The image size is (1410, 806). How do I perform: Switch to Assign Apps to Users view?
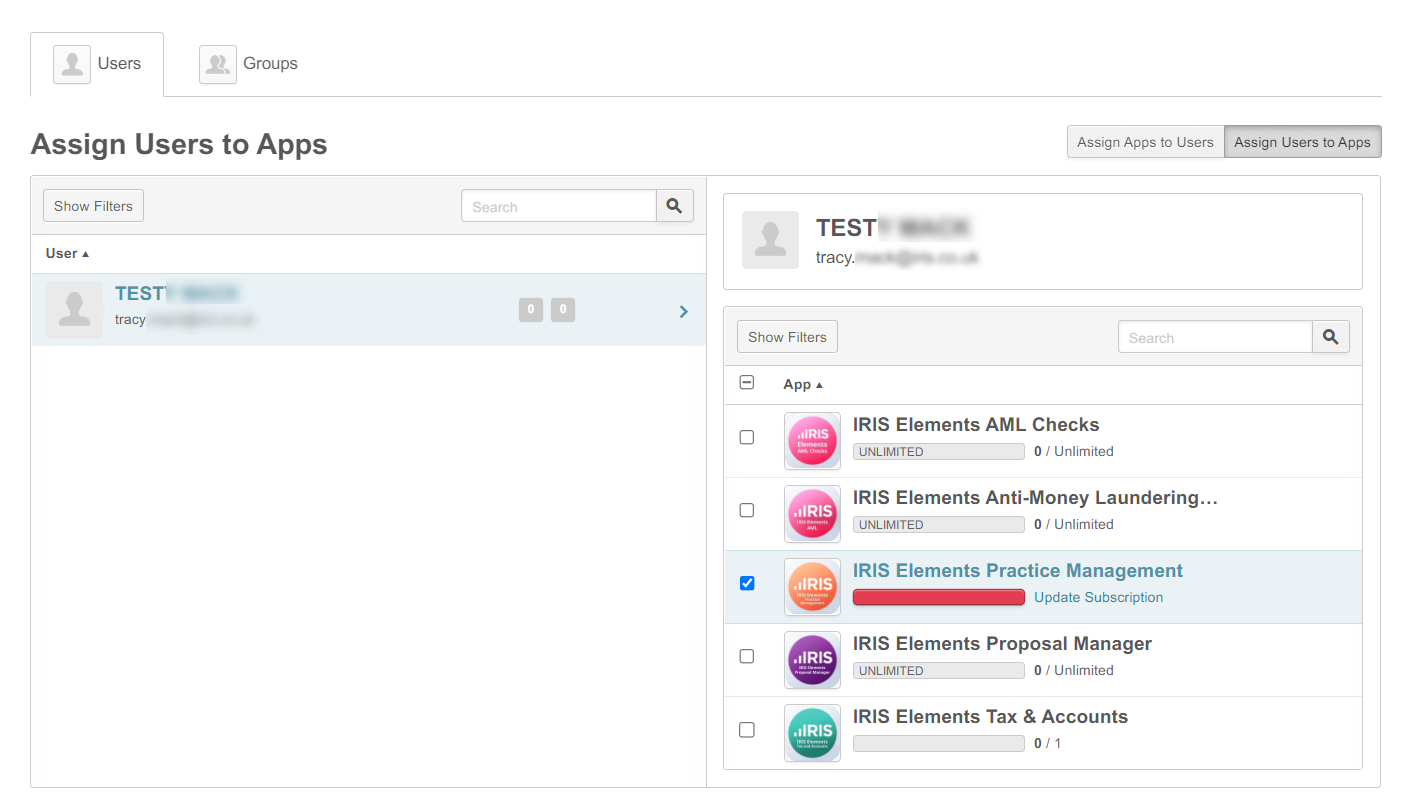pyautogui.click(x=1145, y=142)
